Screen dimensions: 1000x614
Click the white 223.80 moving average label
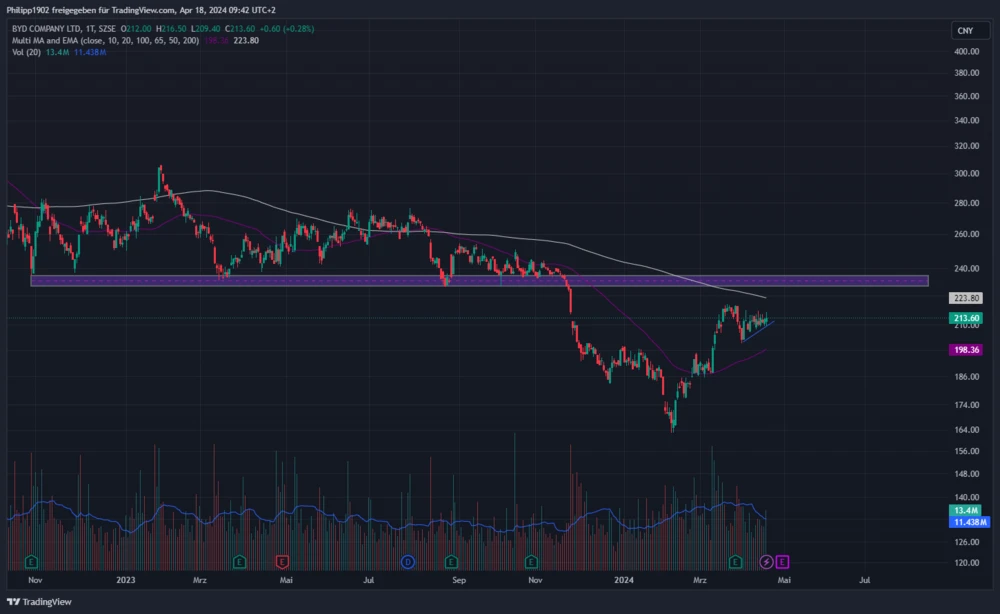966,298
